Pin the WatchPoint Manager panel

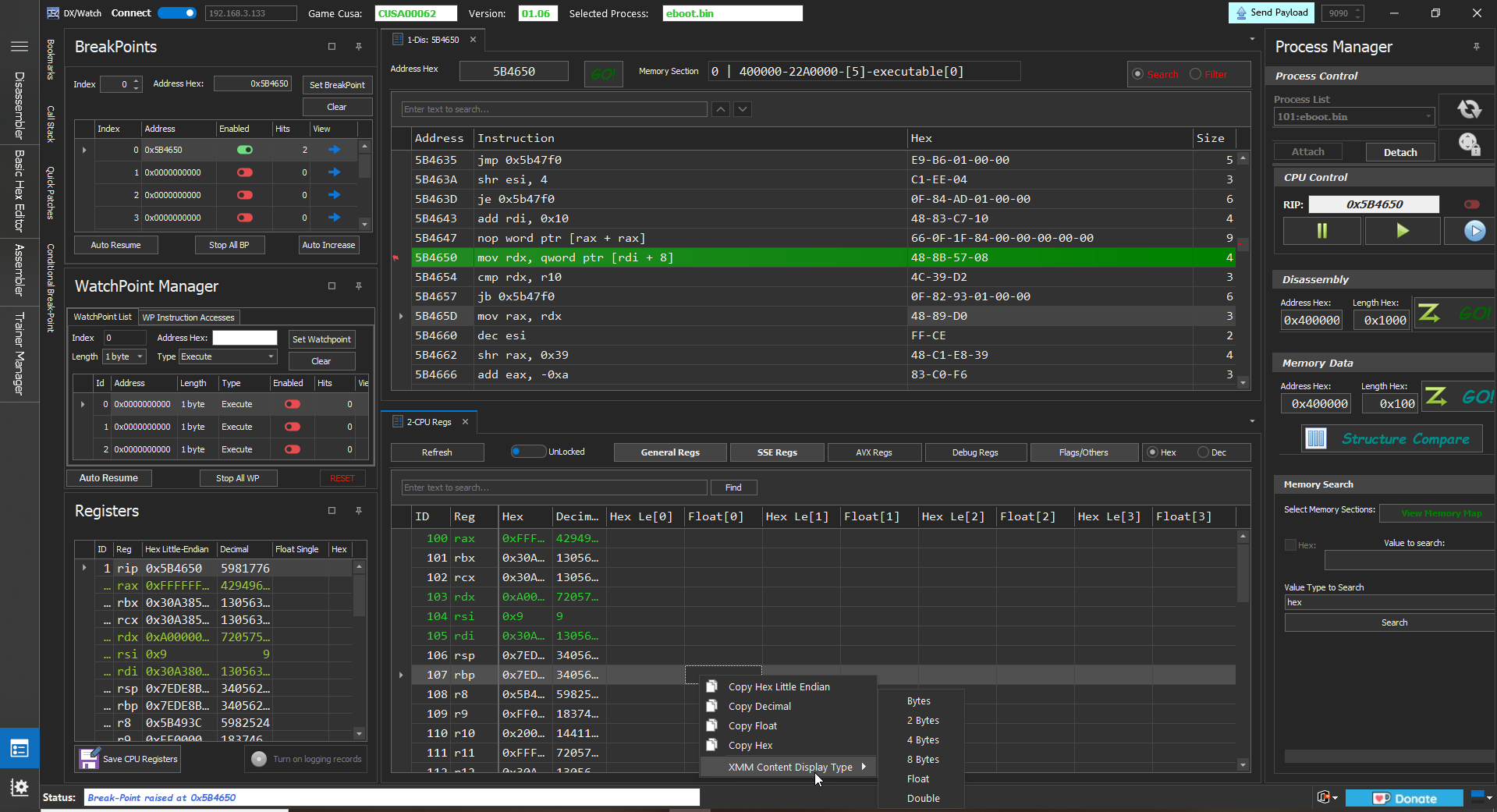coord(359,286)
